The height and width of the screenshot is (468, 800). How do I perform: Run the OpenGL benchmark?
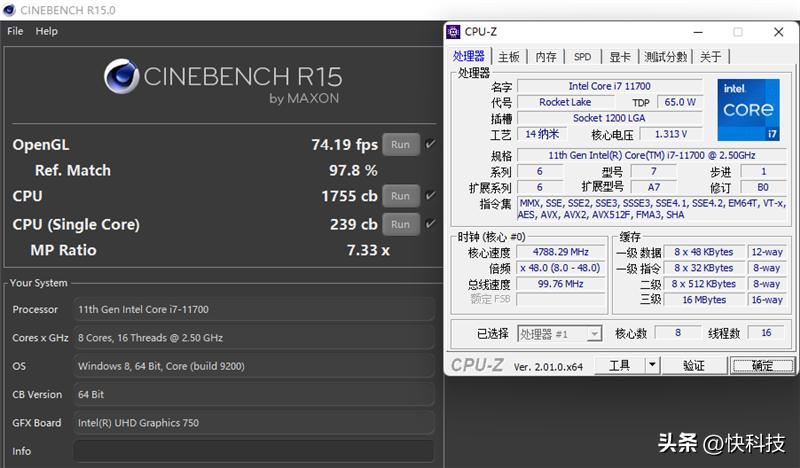401,144
